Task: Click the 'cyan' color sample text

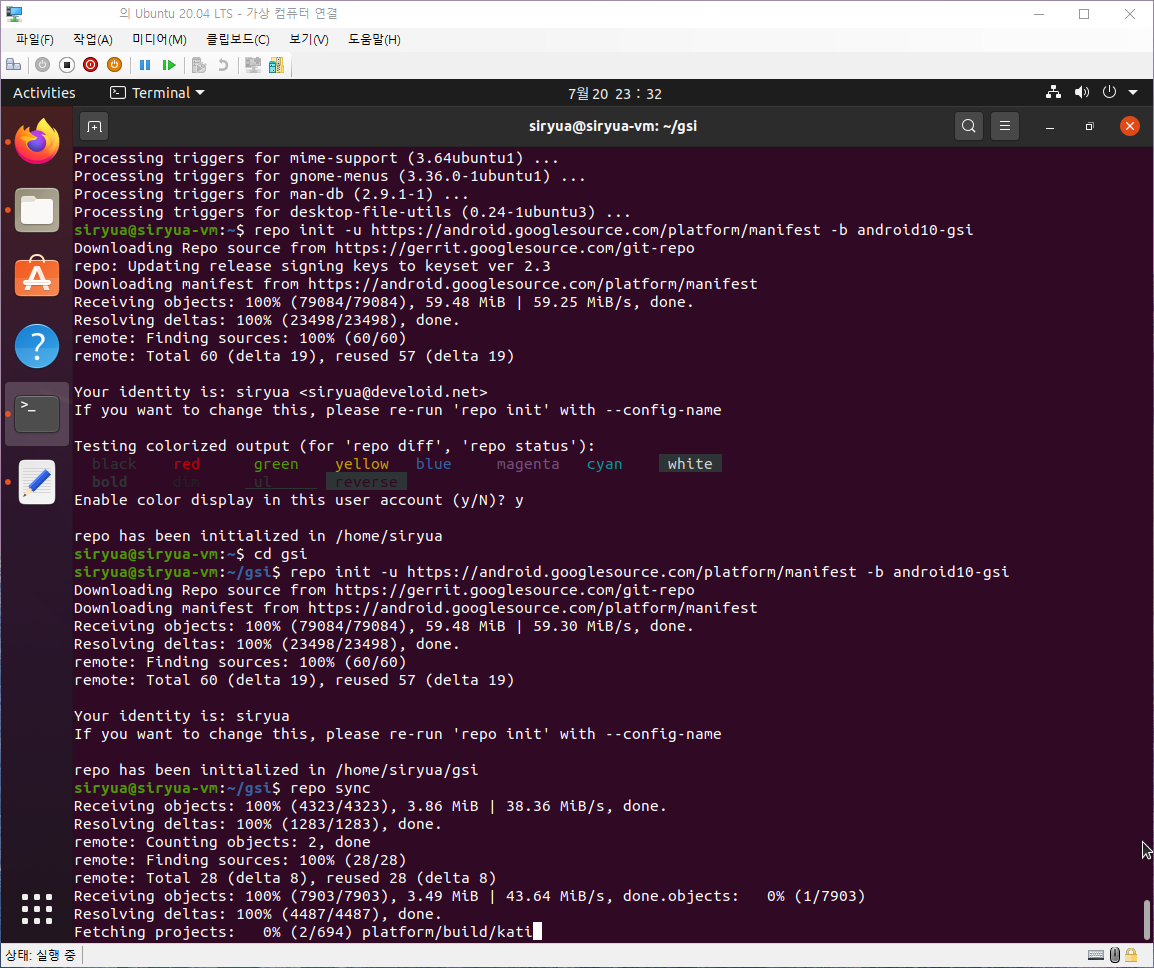Action: click(x=604, y=464)
